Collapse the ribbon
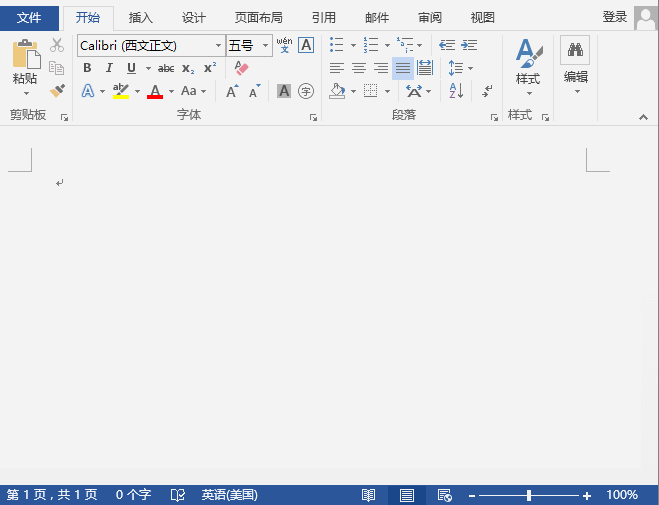The height and width of the screenshot is (505, 659). 643,118
